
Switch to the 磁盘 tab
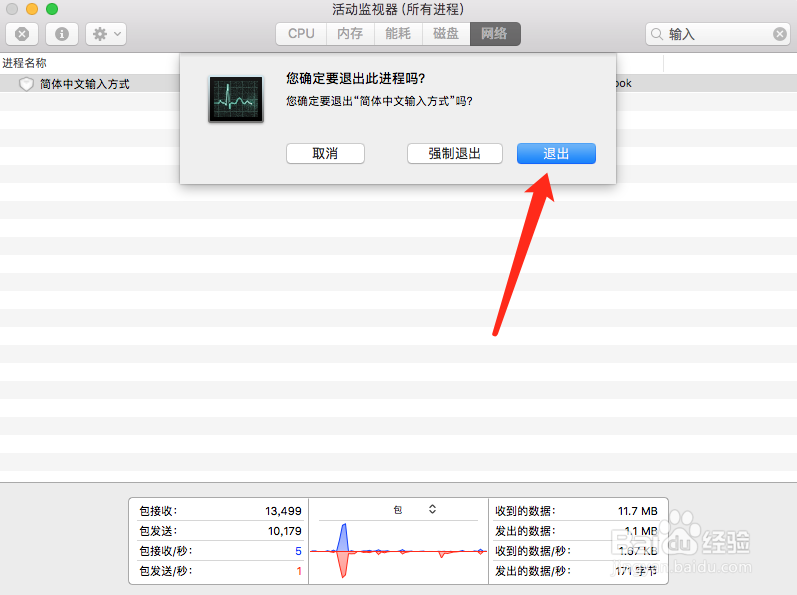pos(446,34)
